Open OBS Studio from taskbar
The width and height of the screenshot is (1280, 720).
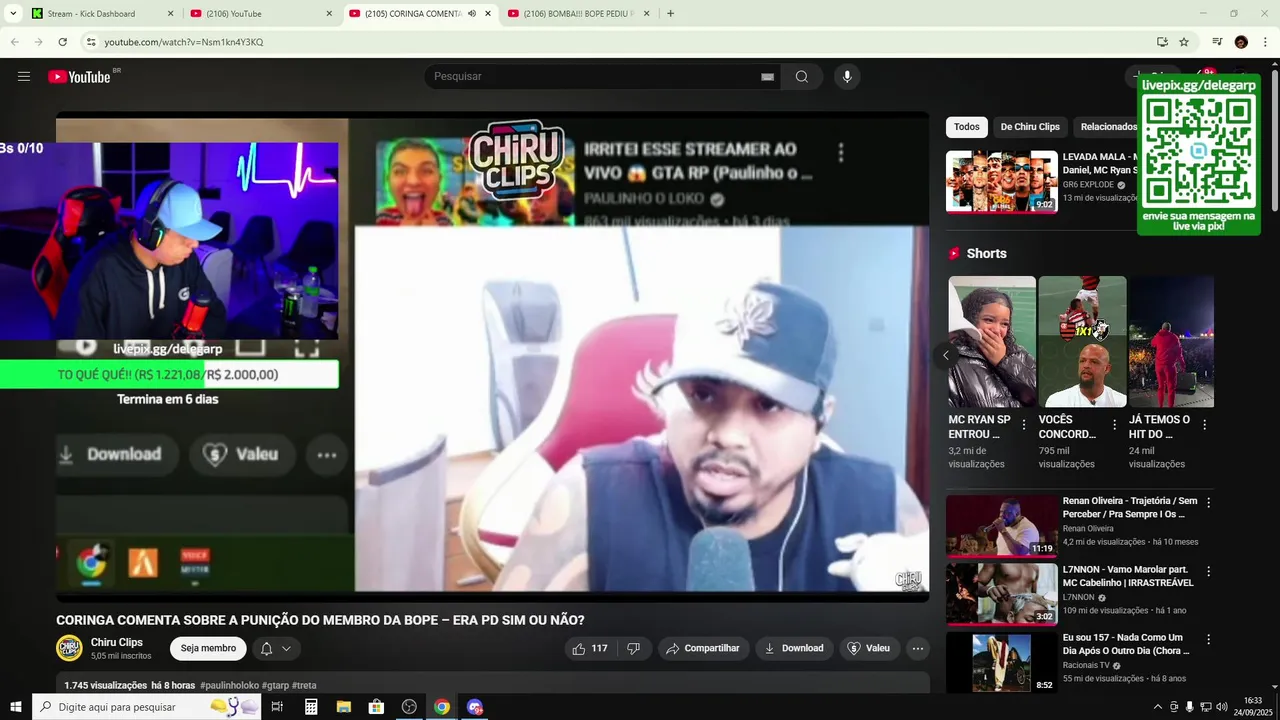409,707
